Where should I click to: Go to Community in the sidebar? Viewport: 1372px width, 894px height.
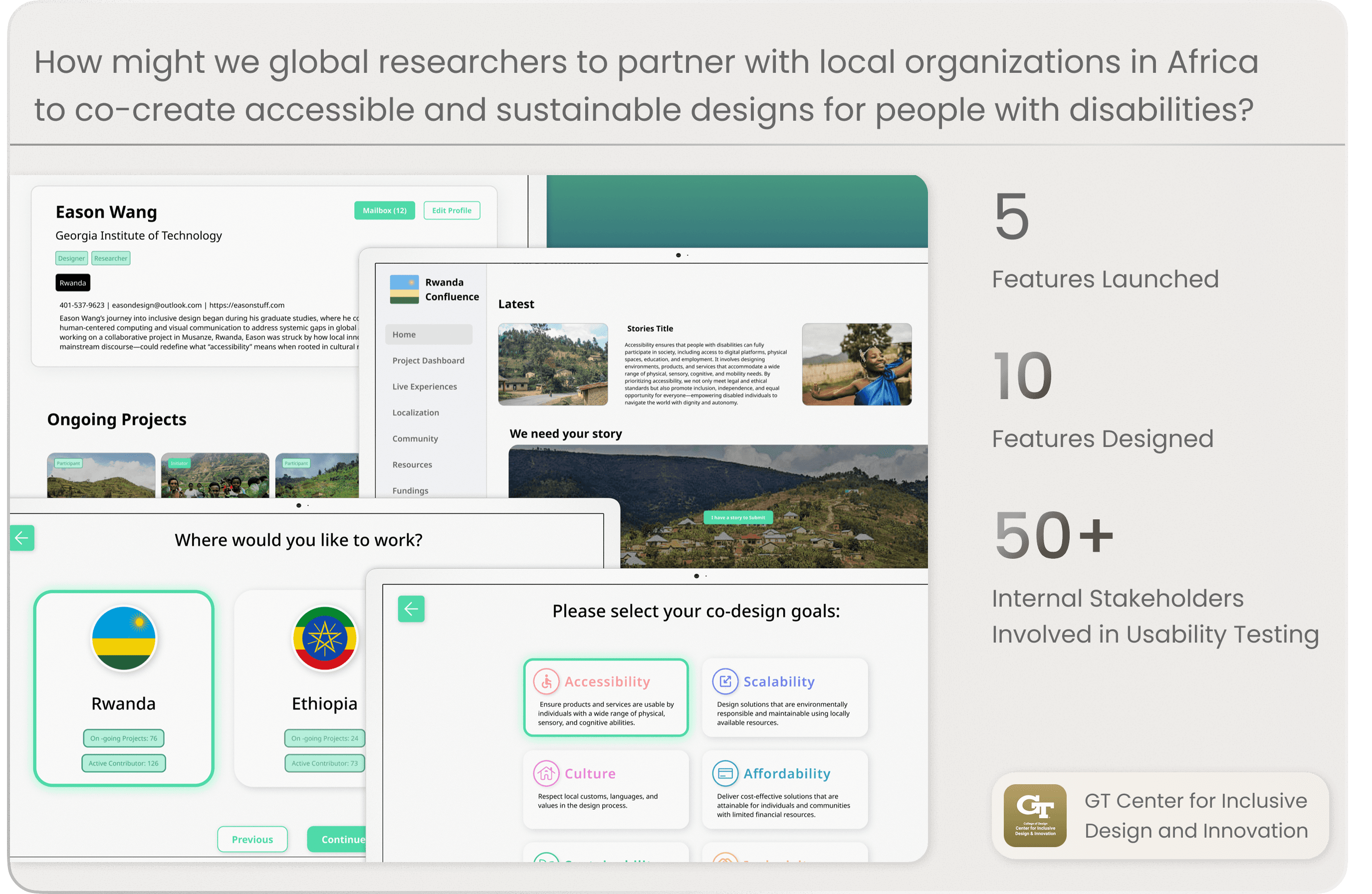(x=415, y=439)
